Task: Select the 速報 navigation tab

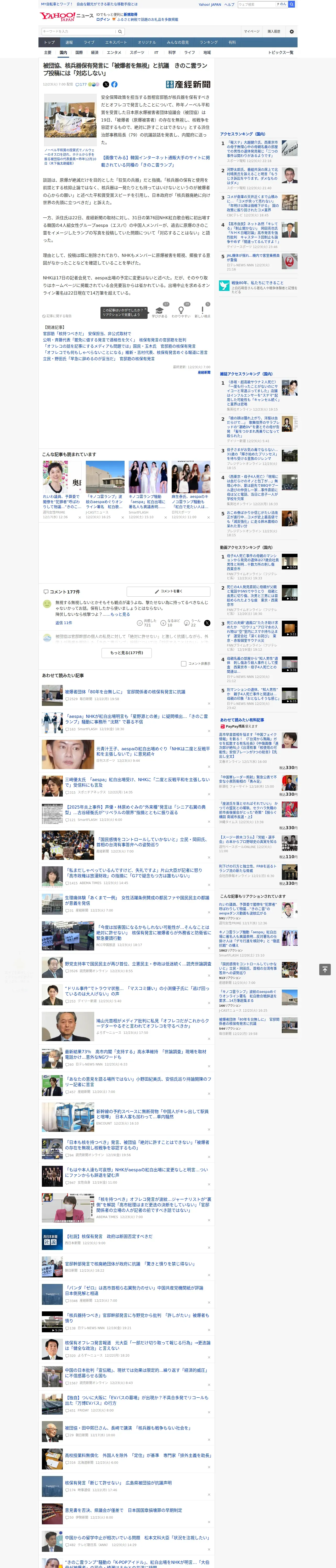Action: click(x=69, y=43)
